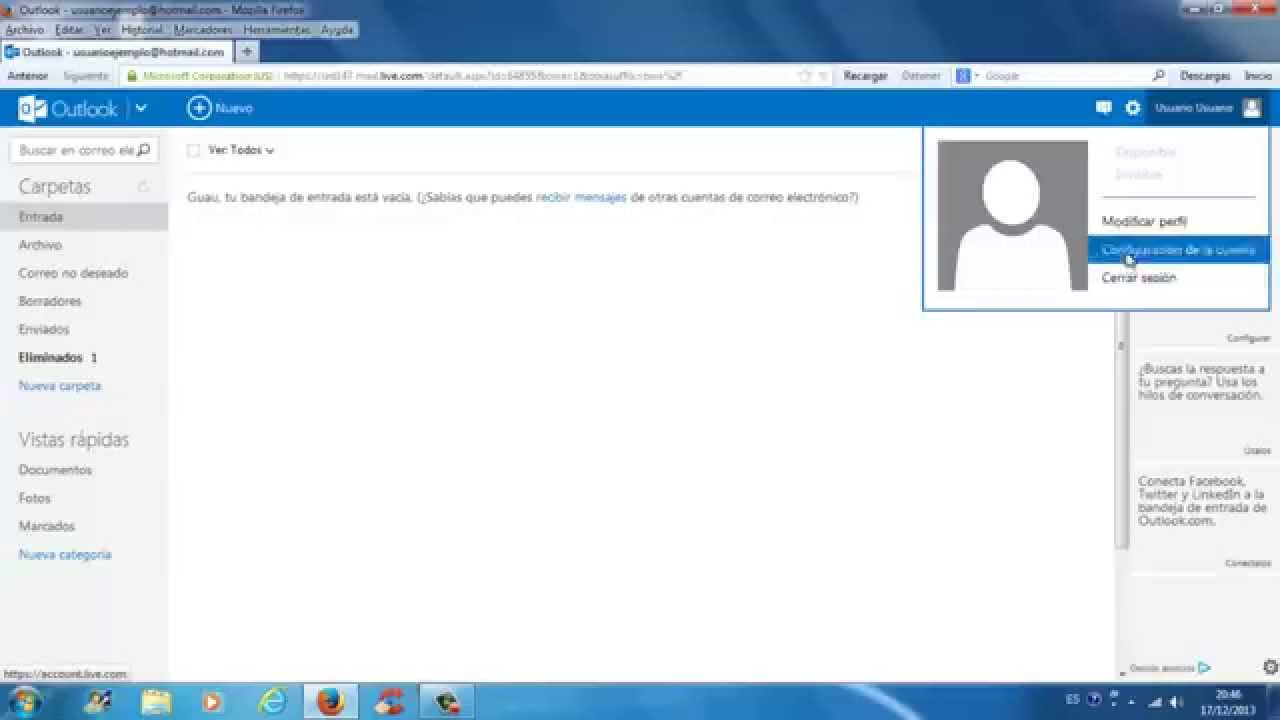Open the Marcadores menu

click(x=203, y=30)
